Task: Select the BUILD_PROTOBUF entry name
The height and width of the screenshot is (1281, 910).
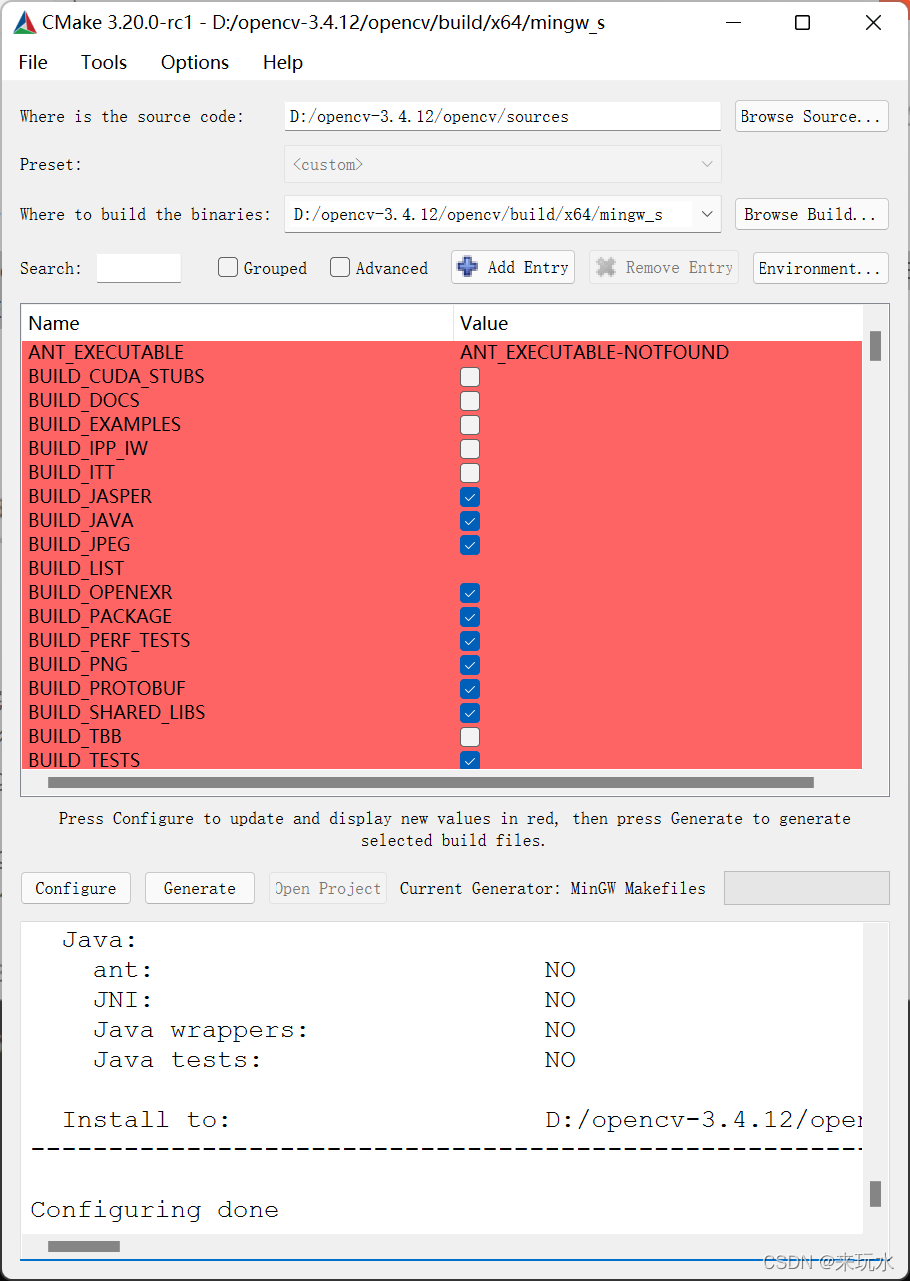Action: [x=107, y=688]
